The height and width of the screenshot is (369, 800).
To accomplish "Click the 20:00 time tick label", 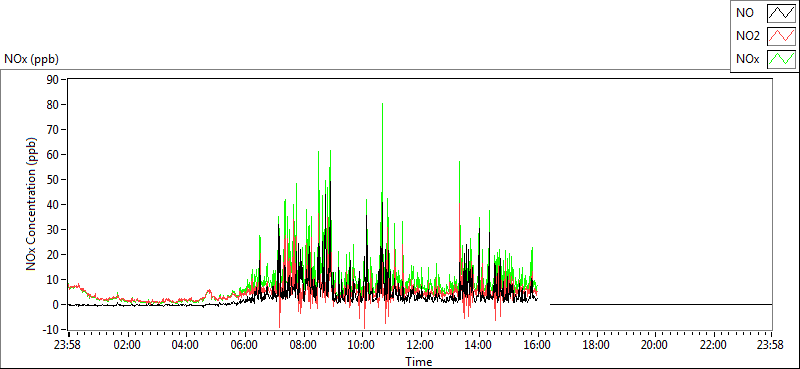I will pyautogui.click(x=655, y=345).
